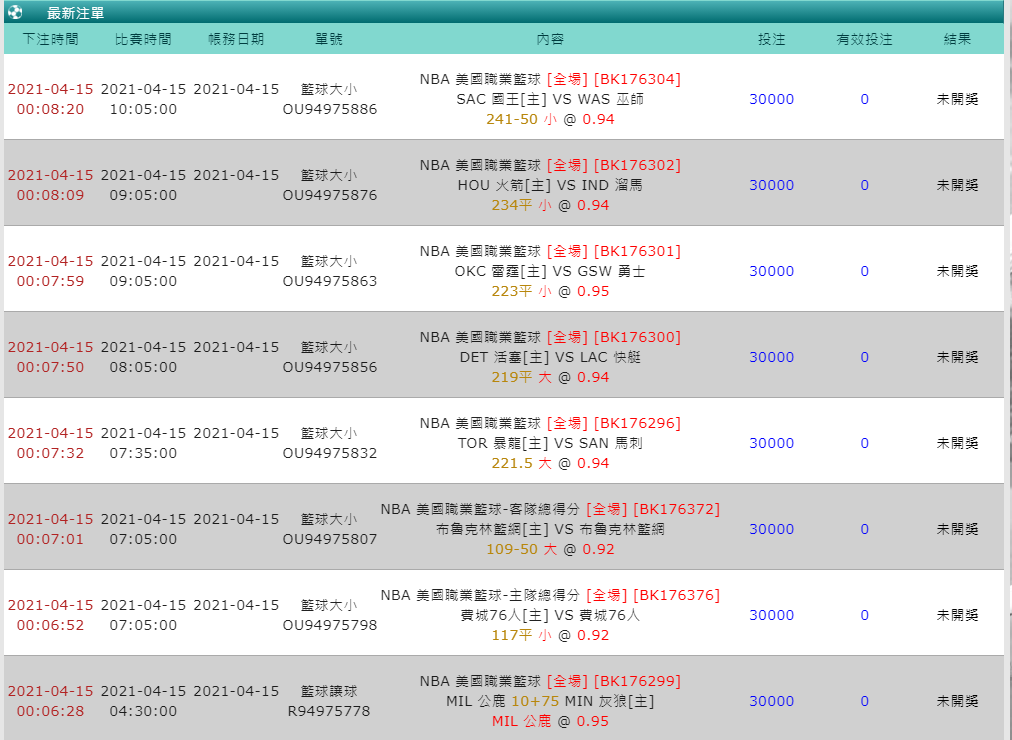Click the odds line 117平 小 @ 0.92
Image resolution: width=1012 pixels, height=740 pixels.
pyautogui.click(x=550, y=635)
